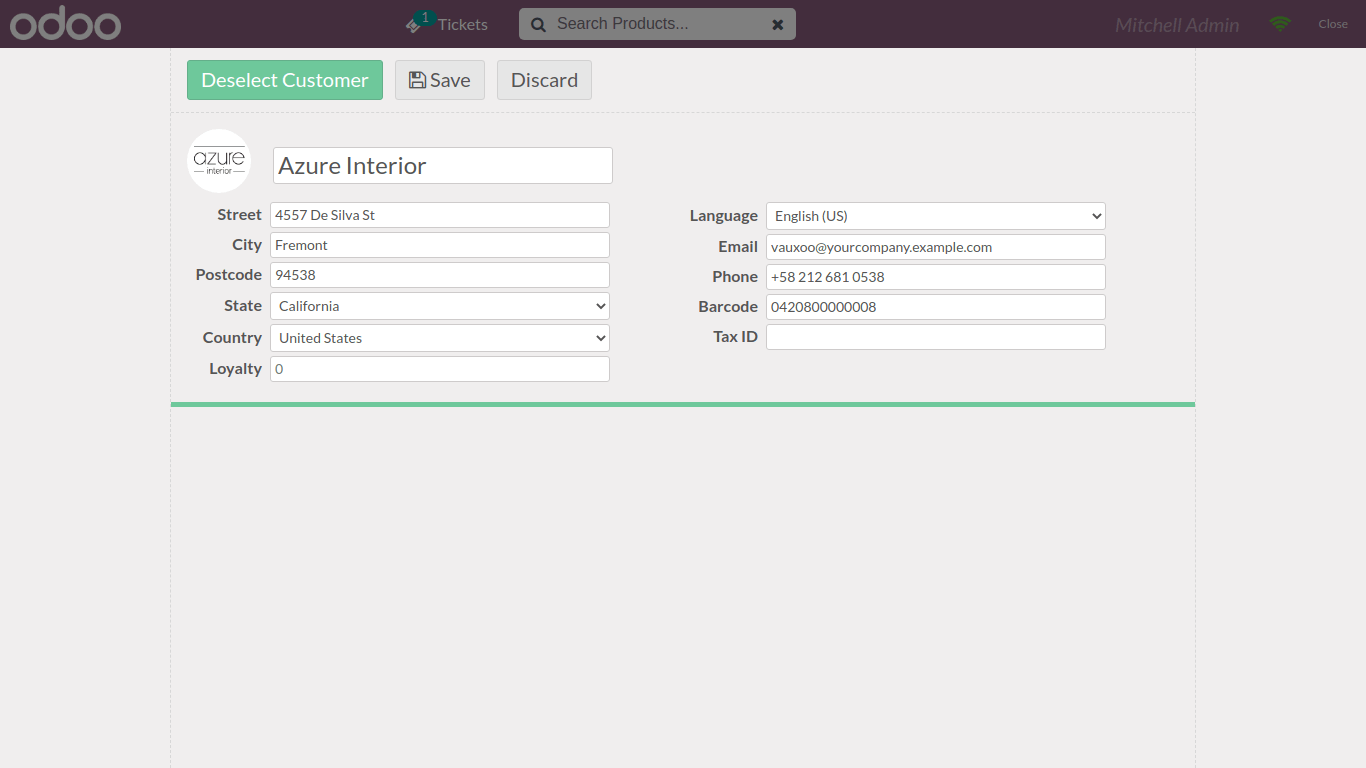Open the State dropdown

[x=440, y=306]
